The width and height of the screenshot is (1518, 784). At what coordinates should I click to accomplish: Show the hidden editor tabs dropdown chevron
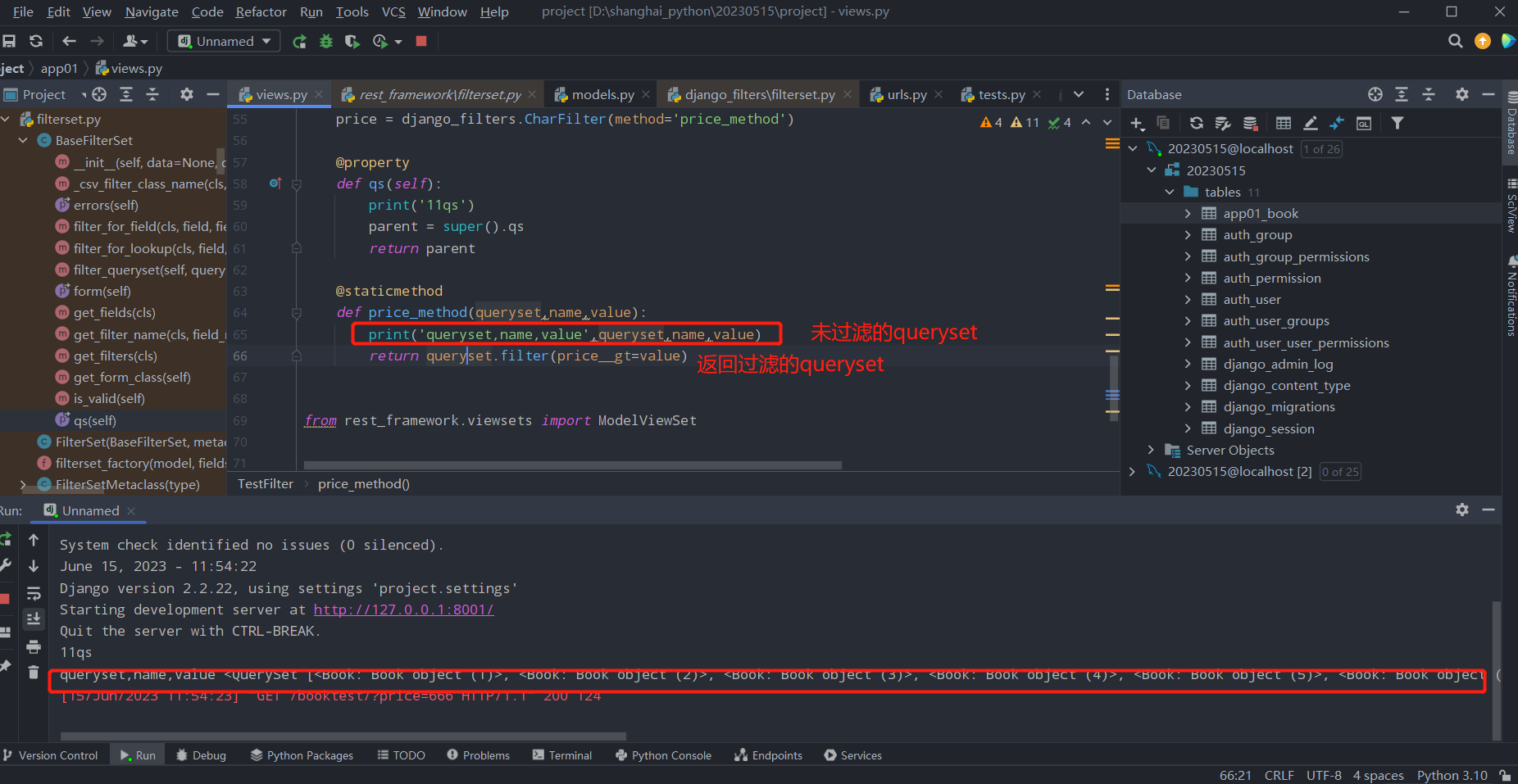point(1079,94)
